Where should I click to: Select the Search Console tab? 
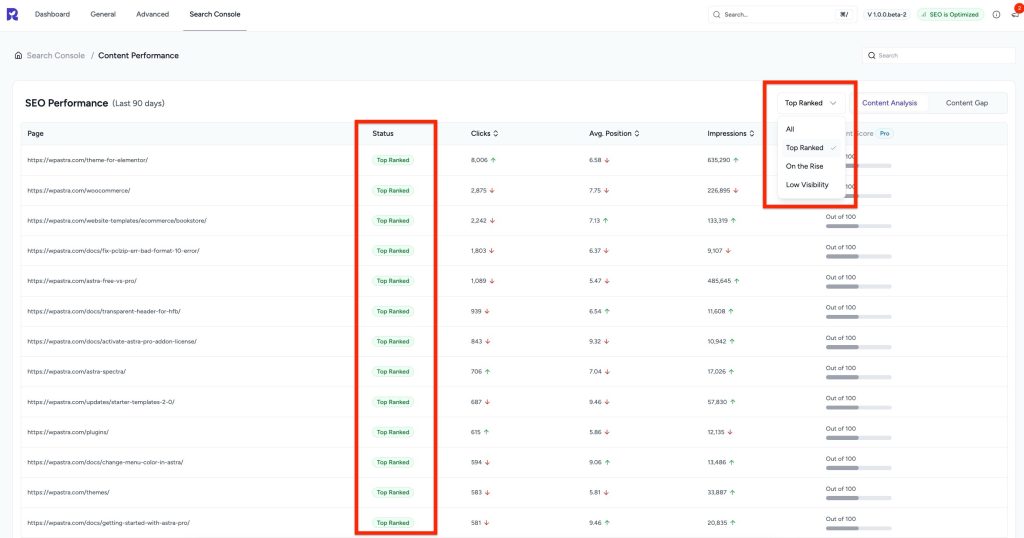[215, 14]
